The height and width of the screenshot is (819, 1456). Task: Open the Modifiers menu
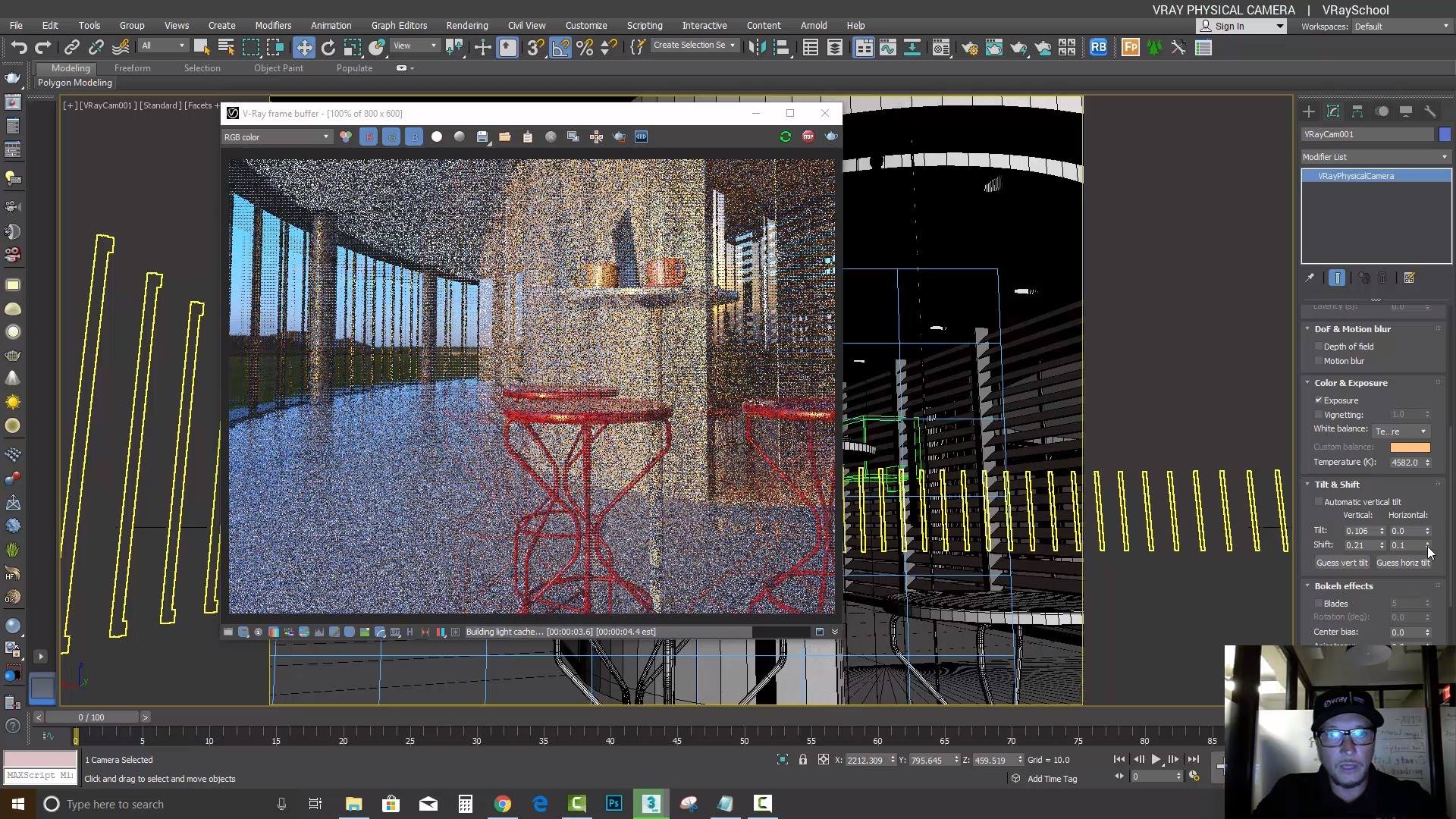(273, 25)
